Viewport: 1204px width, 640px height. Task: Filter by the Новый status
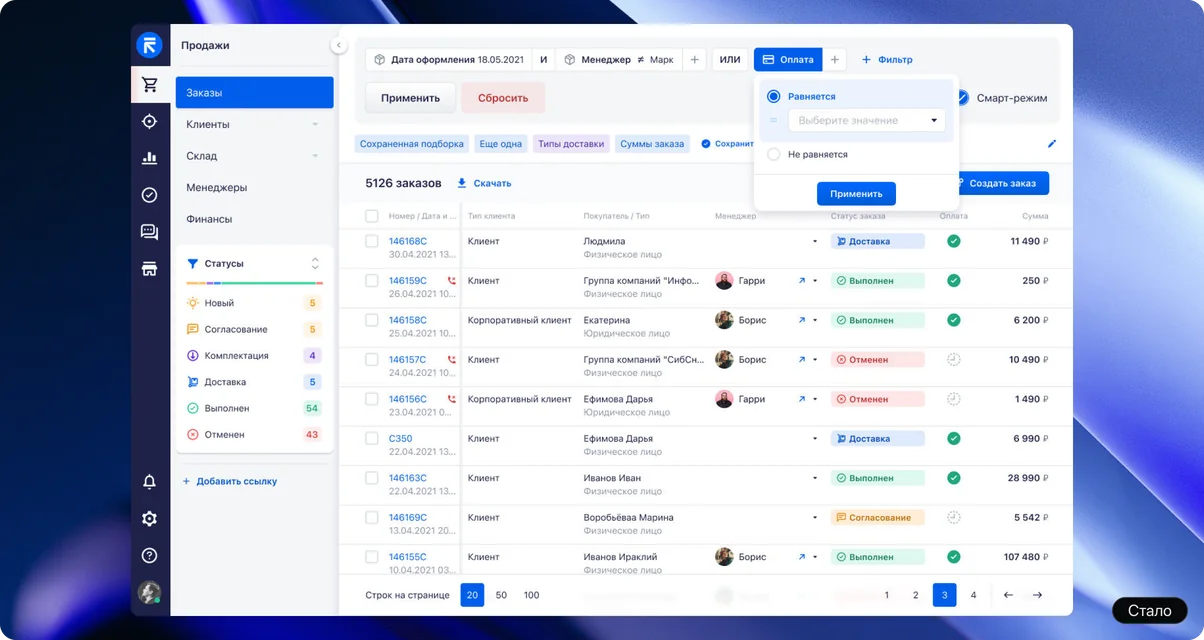pos(252,303)
